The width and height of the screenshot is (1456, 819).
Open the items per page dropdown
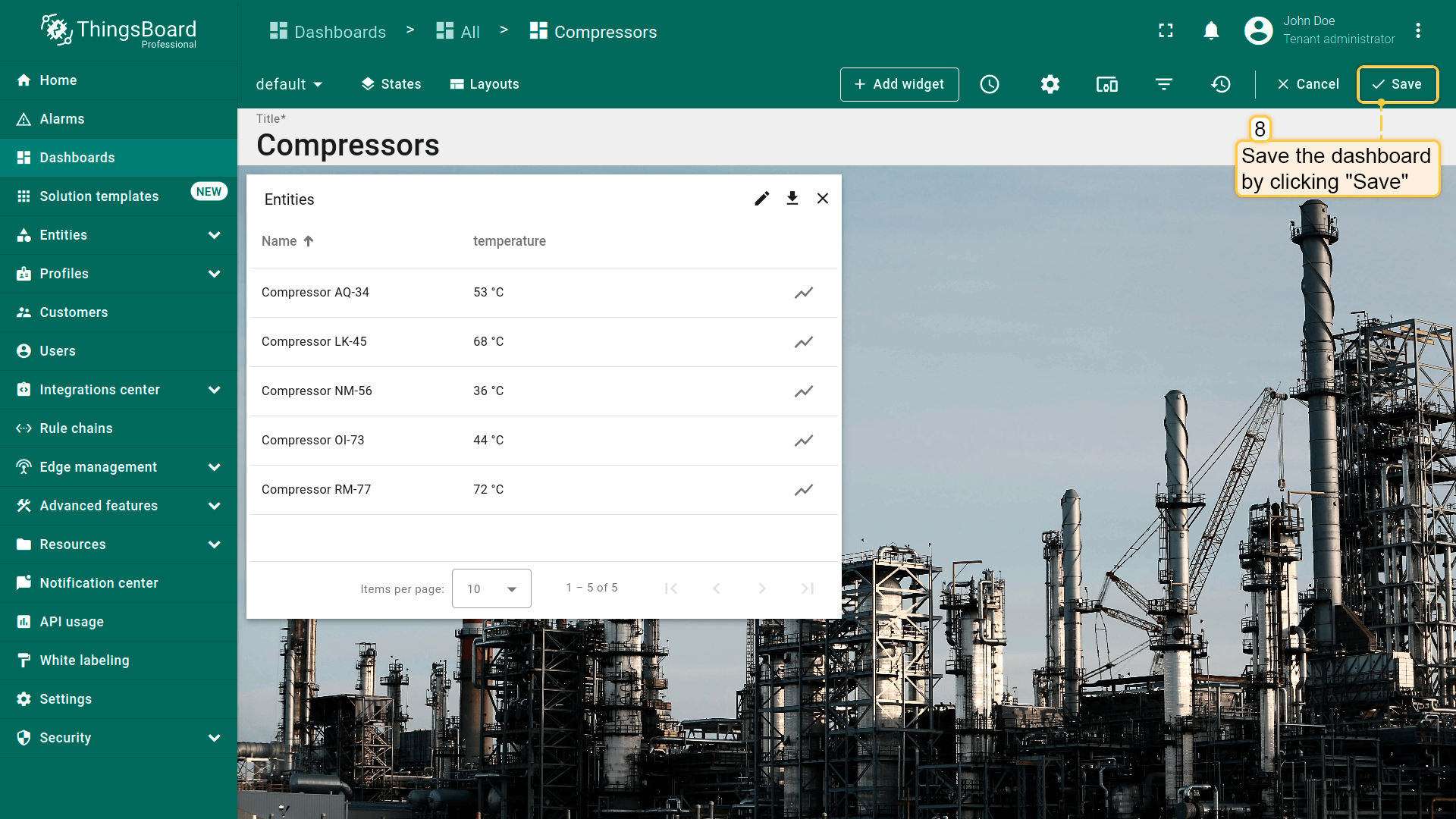pyautogui.click(x=491, y=588)
